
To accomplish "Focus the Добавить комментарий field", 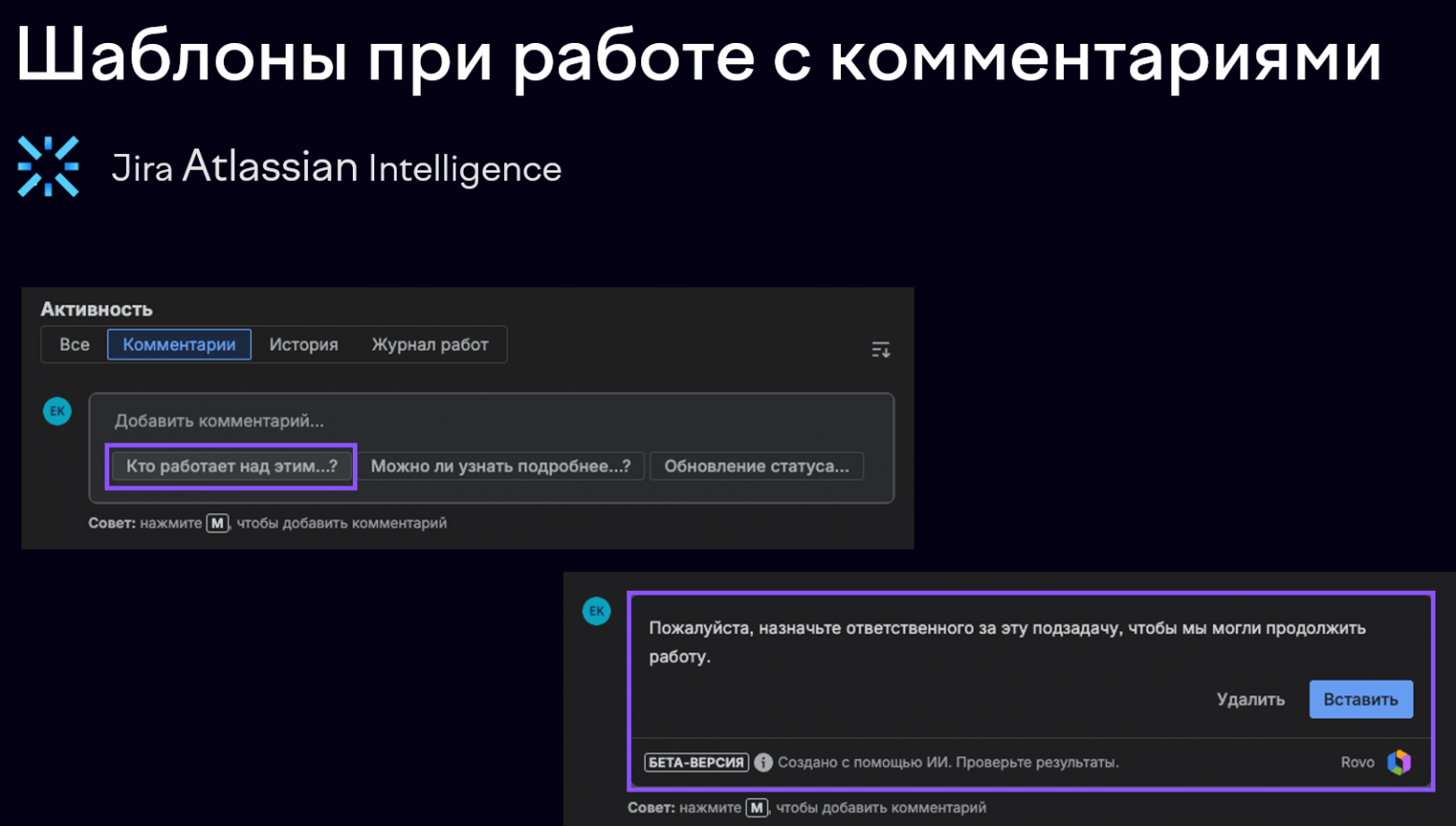I will click(x=491, y=421).
